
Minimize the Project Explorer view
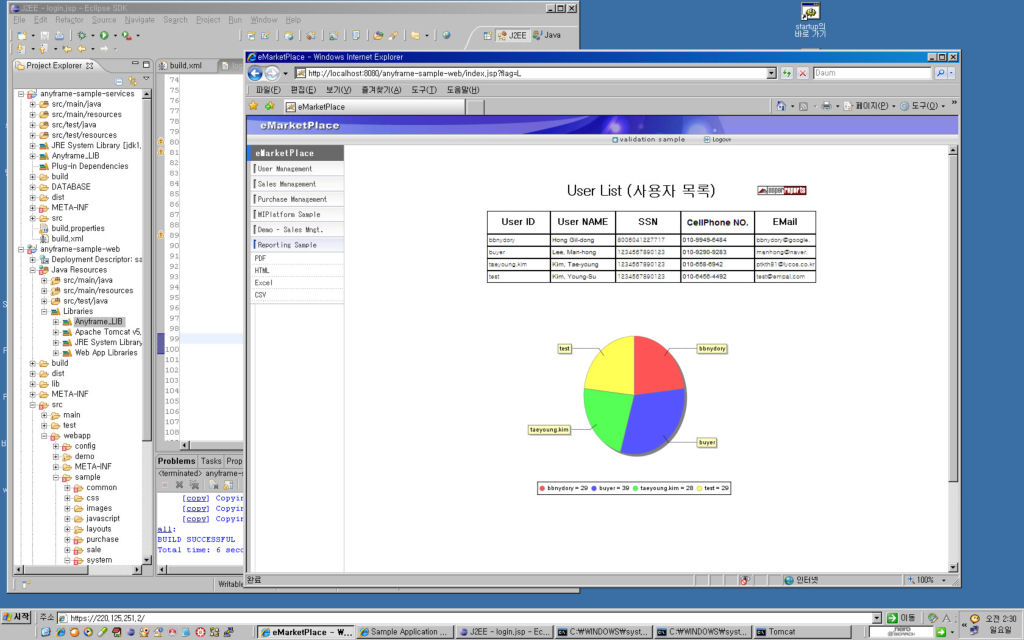pyautogui.click(x=135, y=64)
